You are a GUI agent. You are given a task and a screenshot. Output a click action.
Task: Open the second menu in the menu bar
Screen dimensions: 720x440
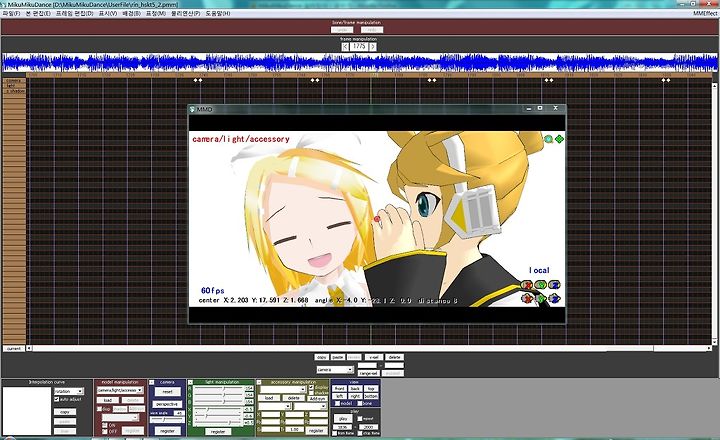pyautogui.click(x=38, y=13)
